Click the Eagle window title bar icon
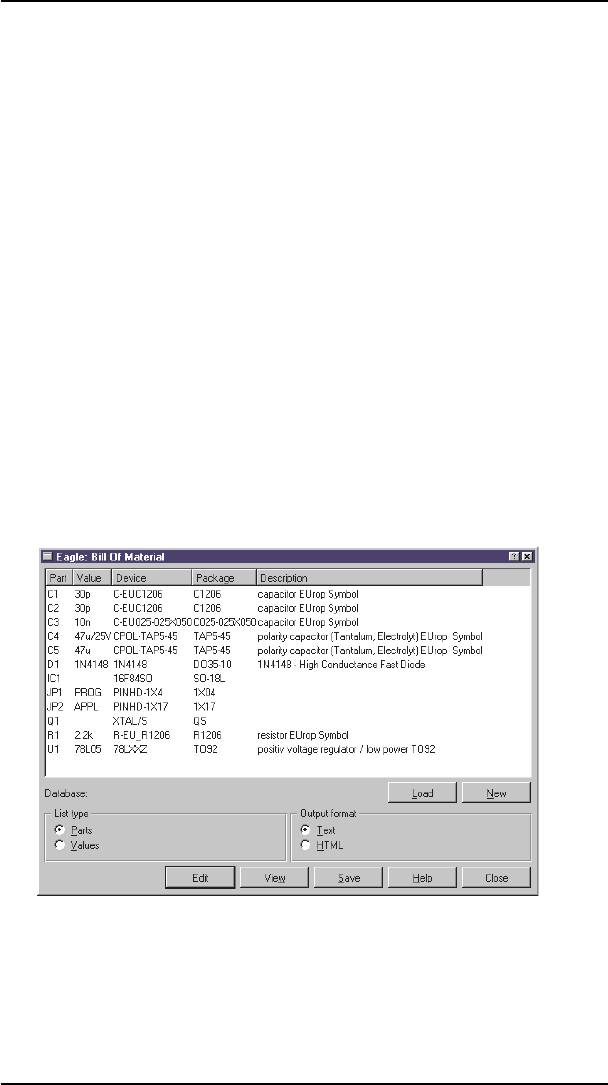608x1085 pixels. (47, 556)
